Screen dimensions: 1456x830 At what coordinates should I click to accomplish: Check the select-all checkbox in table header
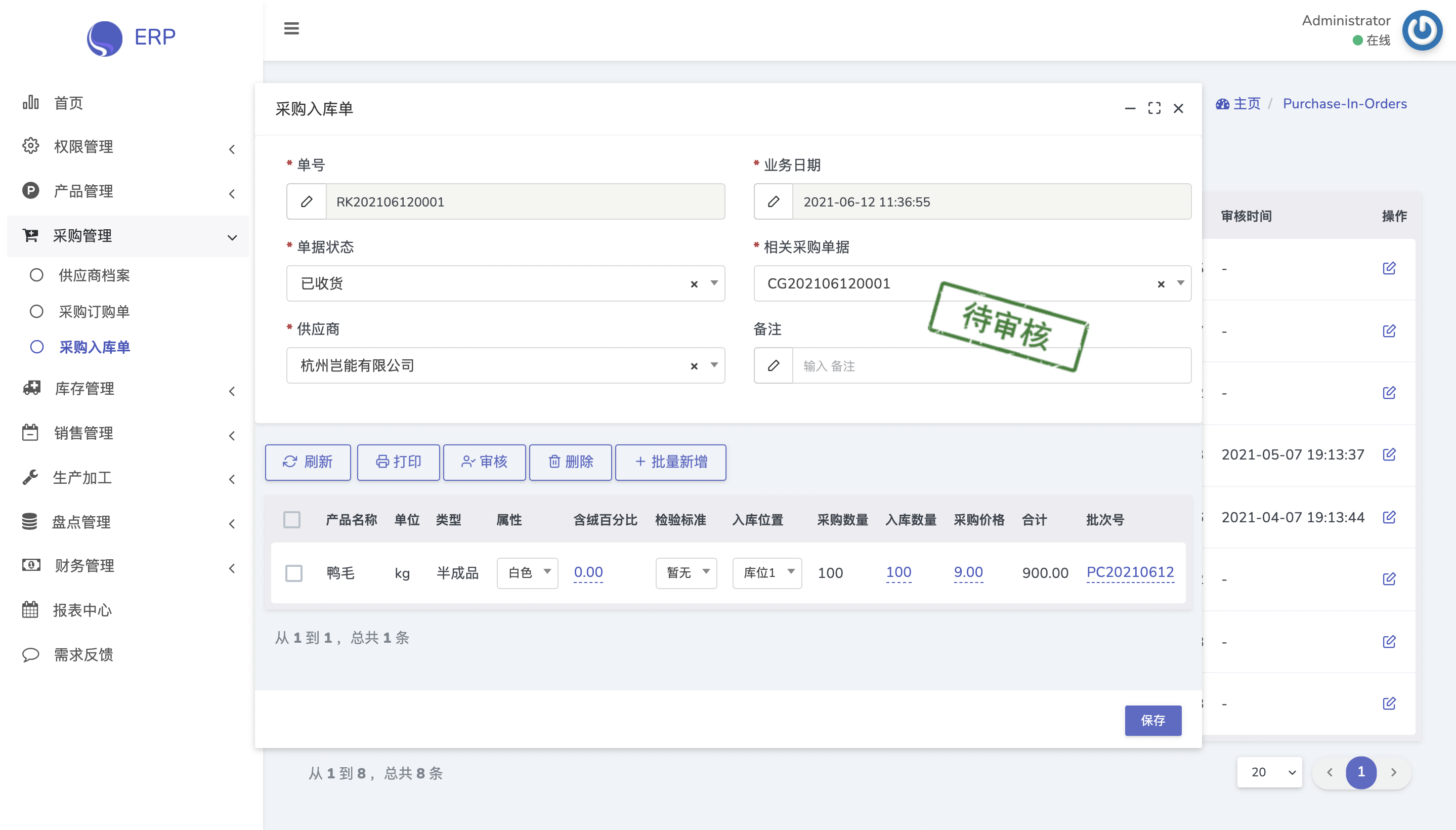292,519
